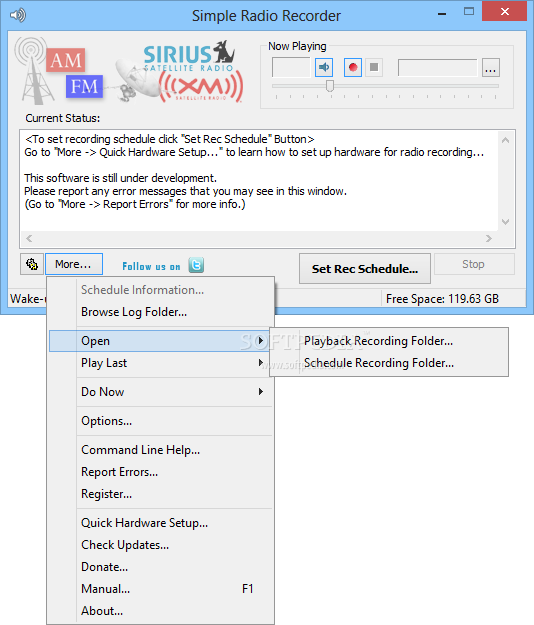Choose Report Errors... in the menu
The width and height of the screenshot is (534, 625).
pyautogui.click(x=161, y=472)
